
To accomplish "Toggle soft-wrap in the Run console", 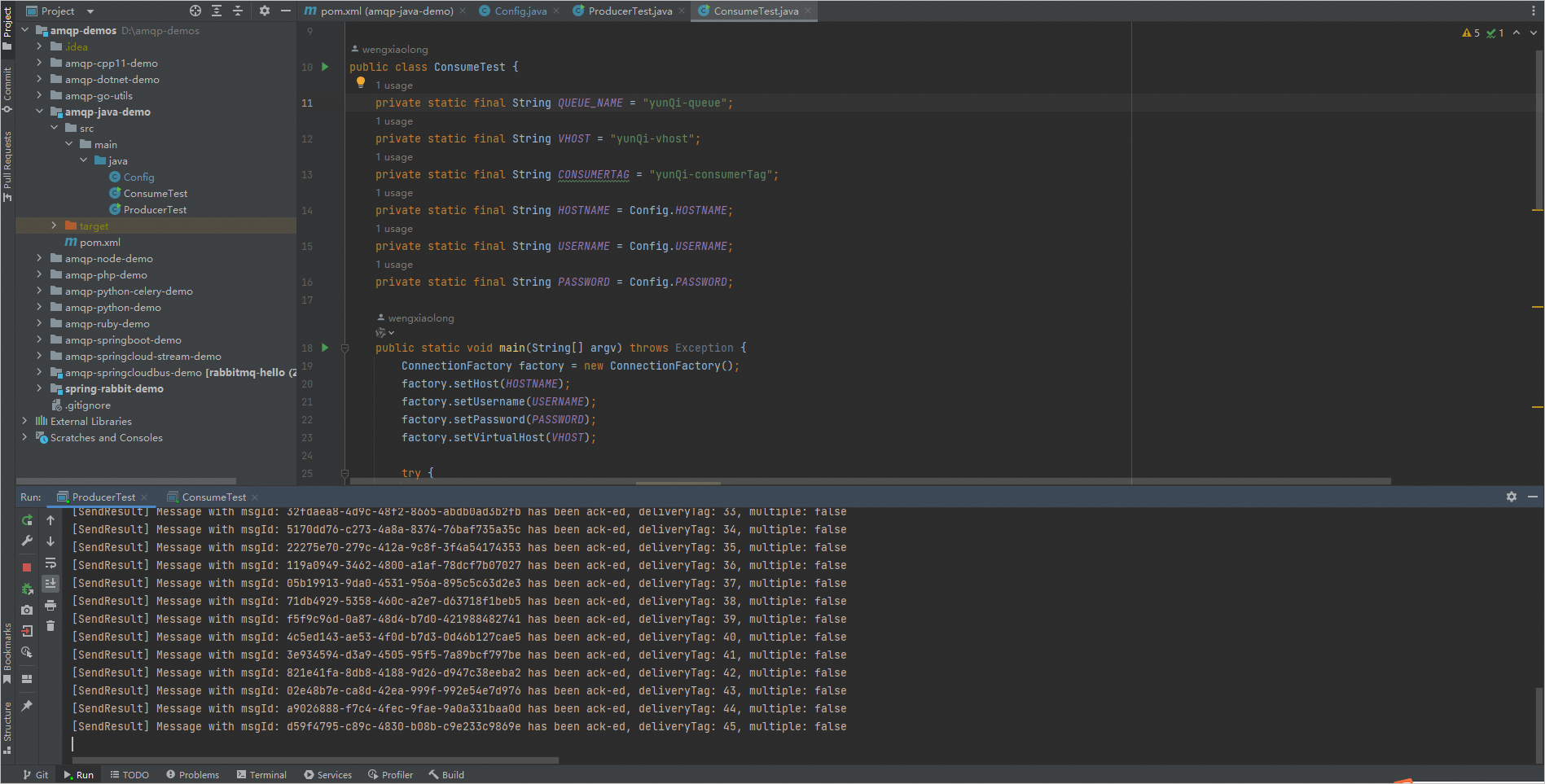I will [50, 563].
